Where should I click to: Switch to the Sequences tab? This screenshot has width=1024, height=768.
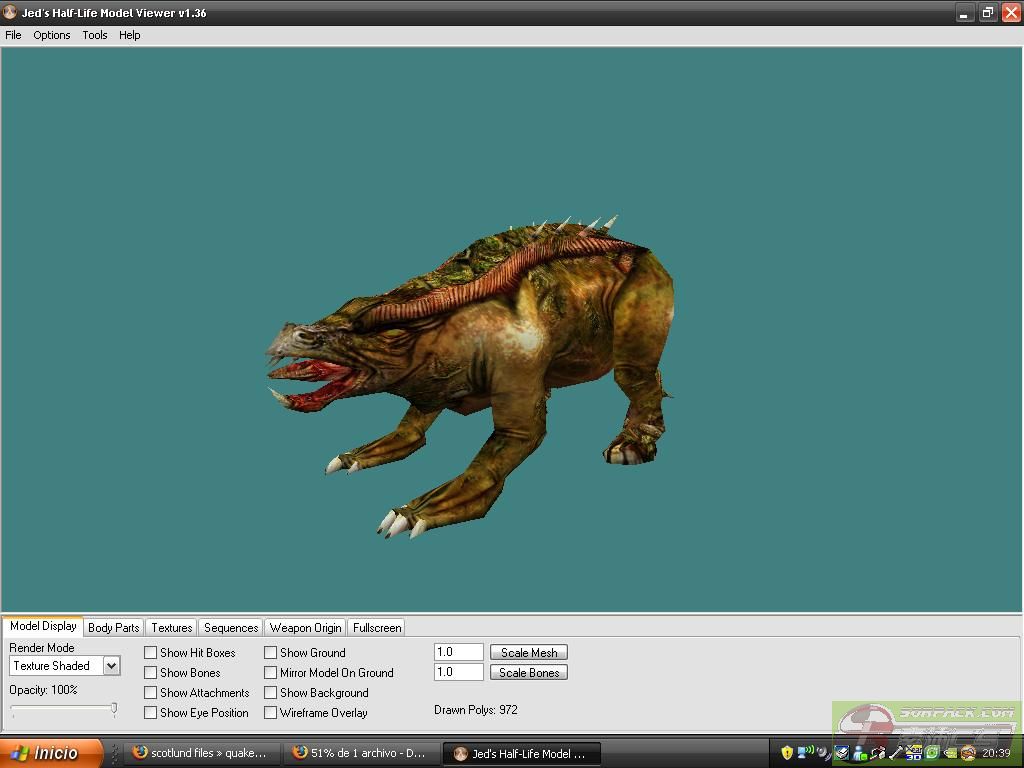[231, 628]
